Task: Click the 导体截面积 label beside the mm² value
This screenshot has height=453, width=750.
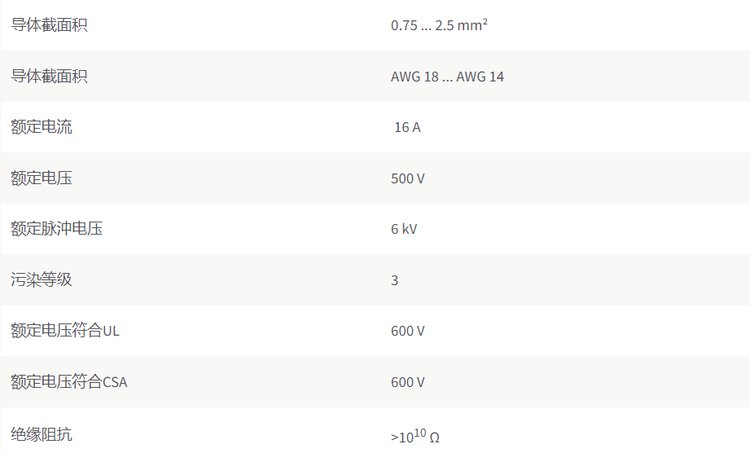Action: pos(49,24)
